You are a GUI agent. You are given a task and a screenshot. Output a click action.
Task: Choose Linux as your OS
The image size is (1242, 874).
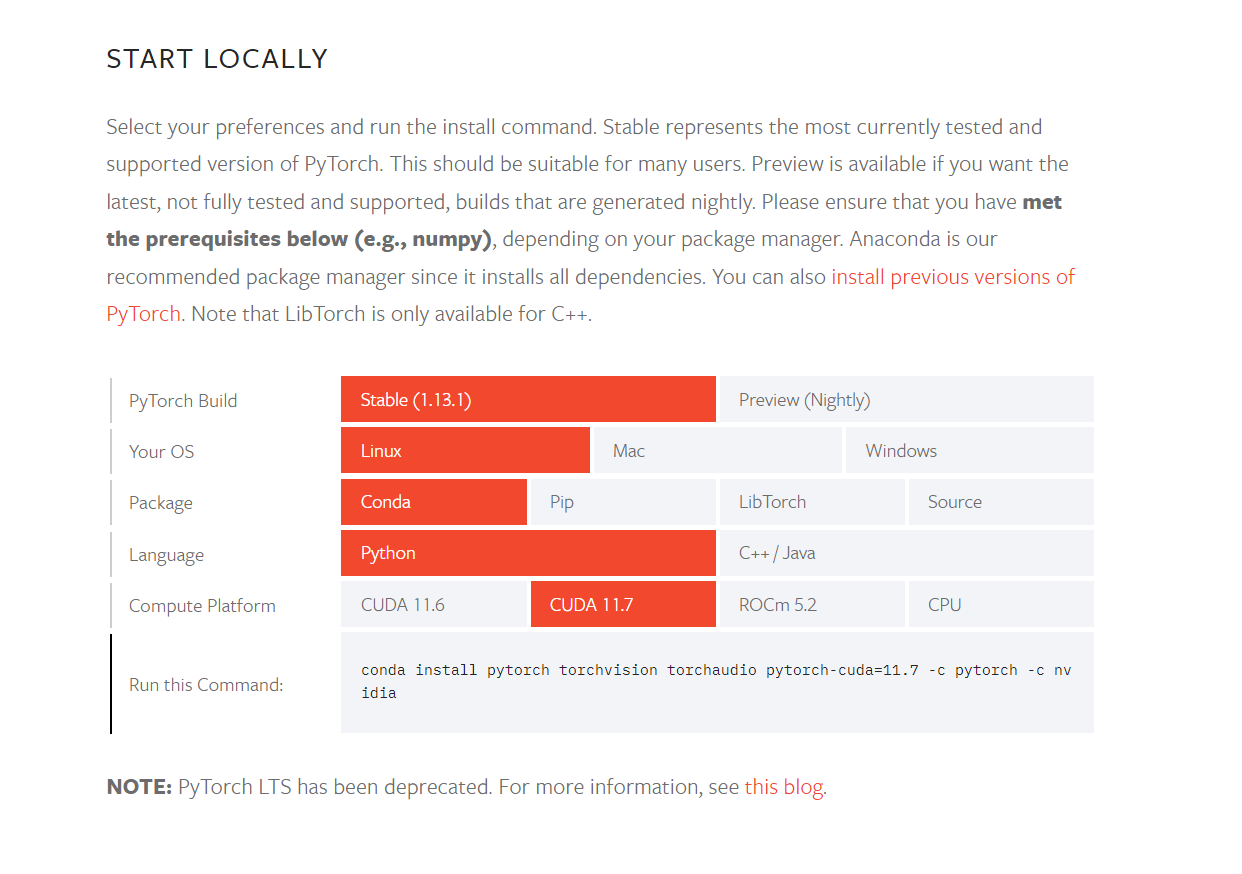click(465, 451)
